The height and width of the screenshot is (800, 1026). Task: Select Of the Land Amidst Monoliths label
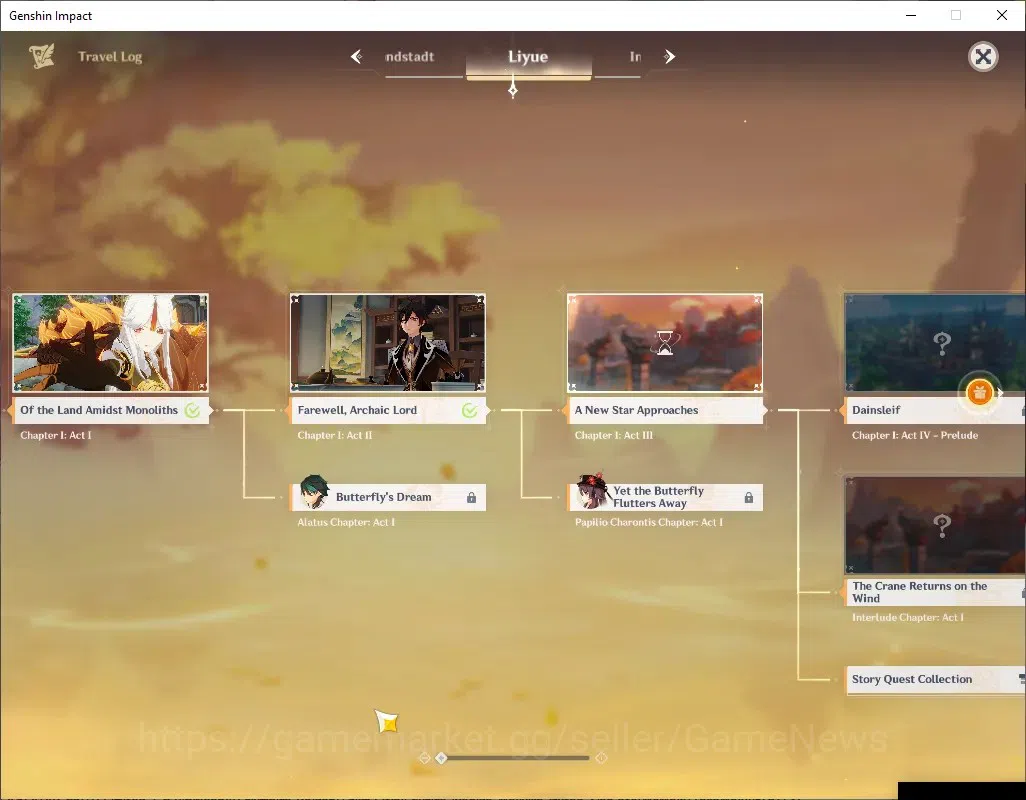click(111, 410)
